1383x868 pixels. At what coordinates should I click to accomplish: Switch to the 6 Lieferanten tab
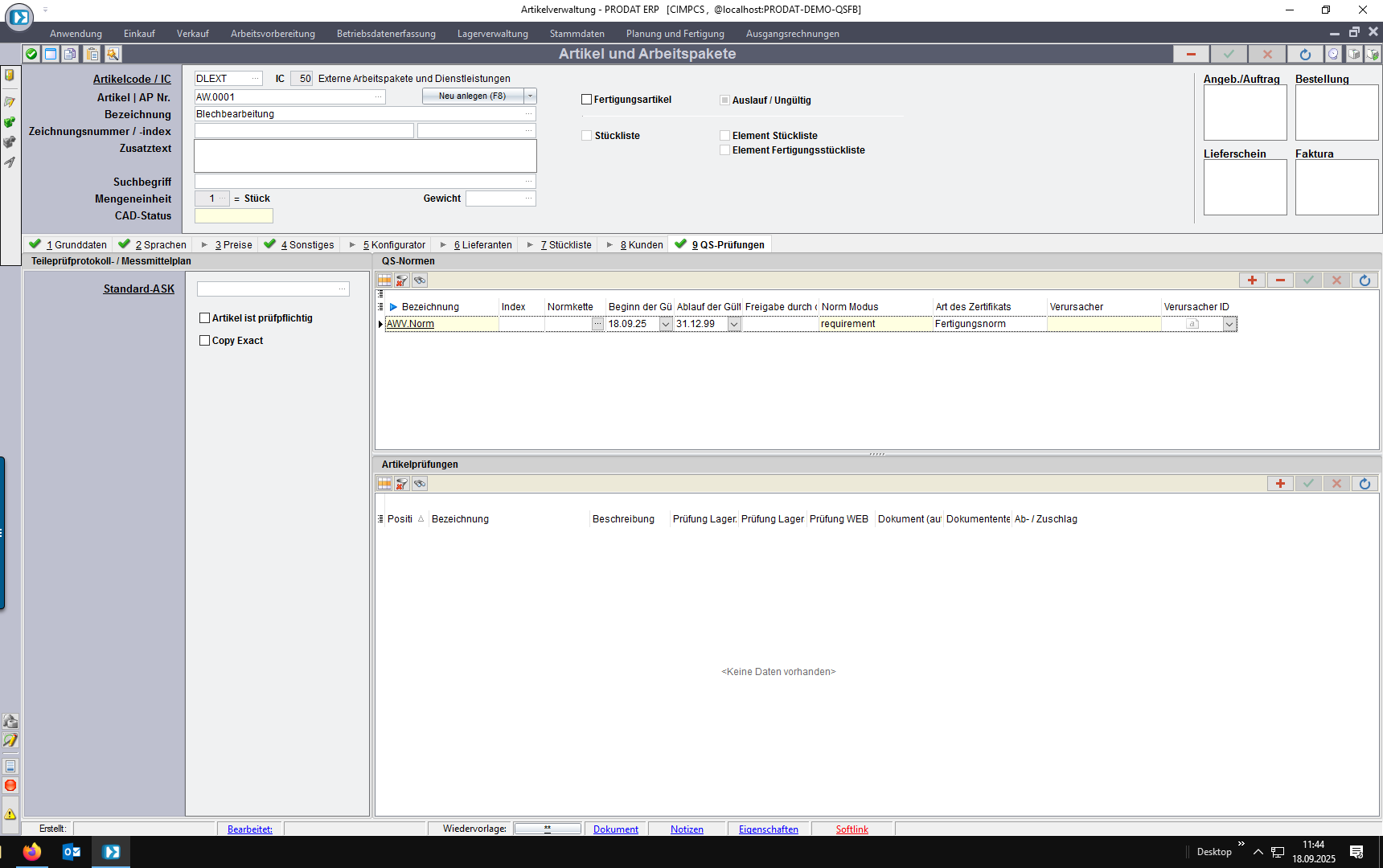(x=482, y=245)
